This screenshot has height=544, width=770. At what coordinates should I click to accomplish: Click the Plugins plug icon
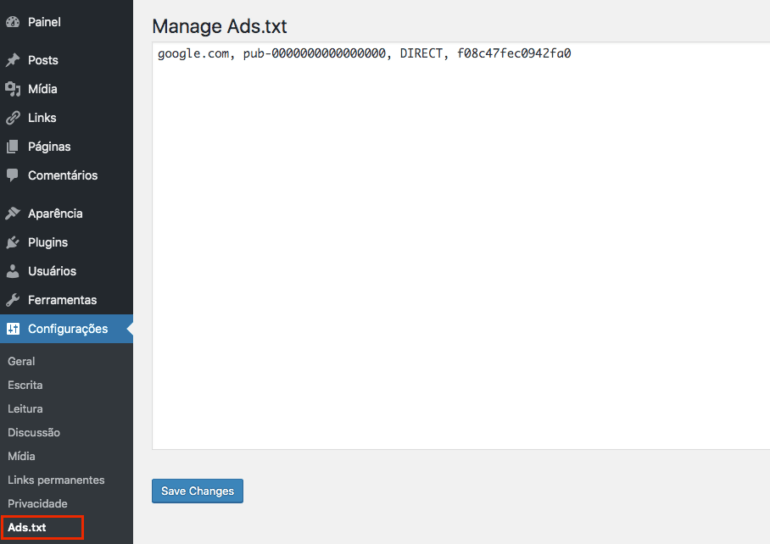(13, 243)
